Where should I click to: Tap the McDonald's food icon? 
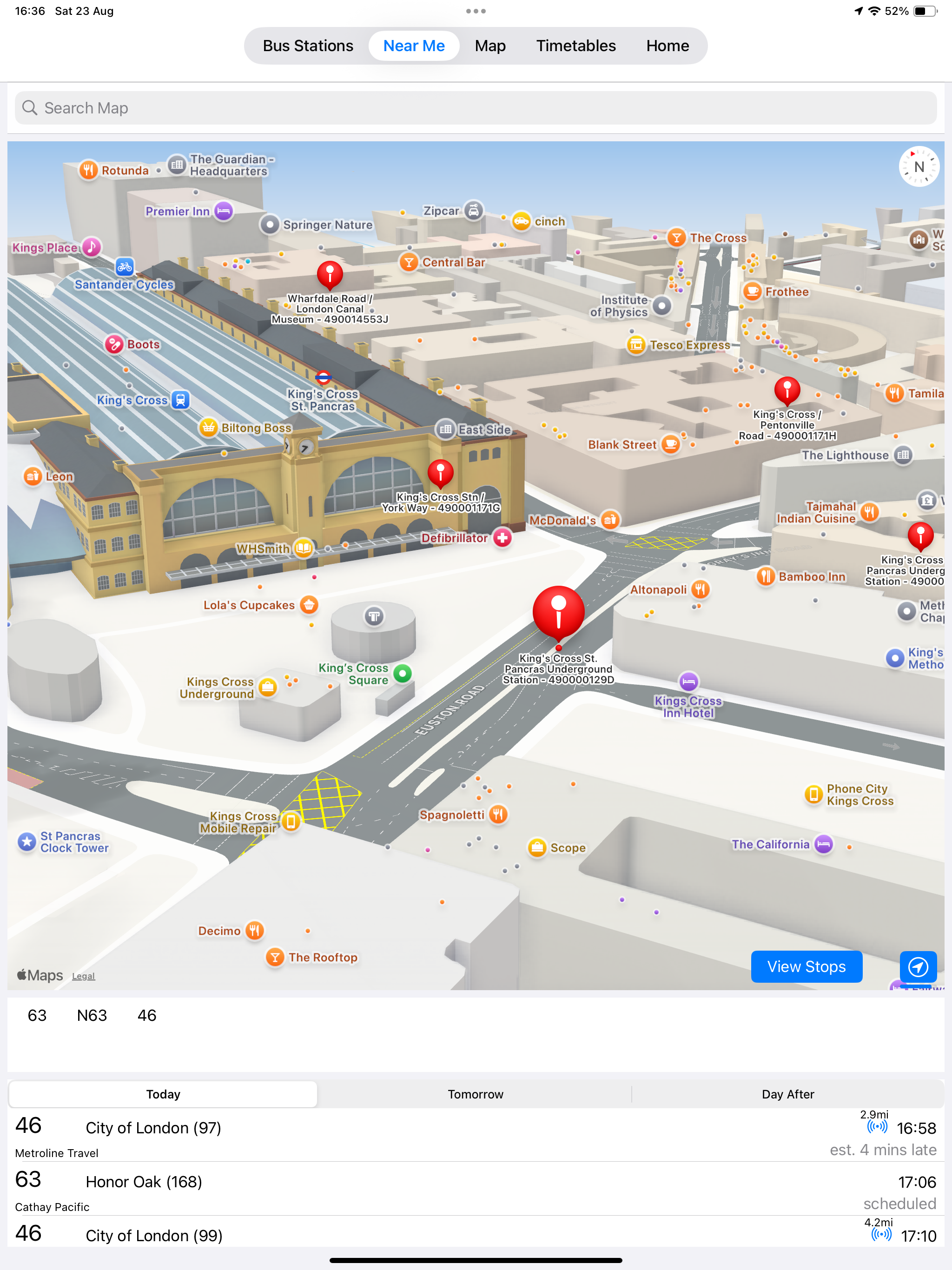tap(610, 520)
